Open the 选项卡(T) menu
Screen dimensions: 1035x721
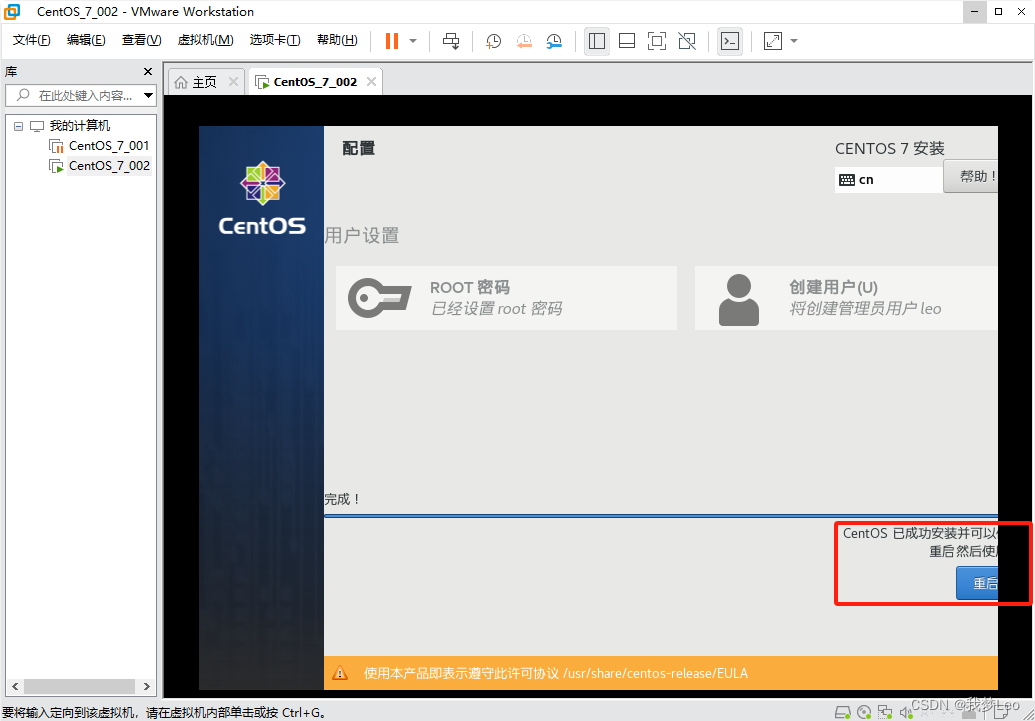pos(275,40)
